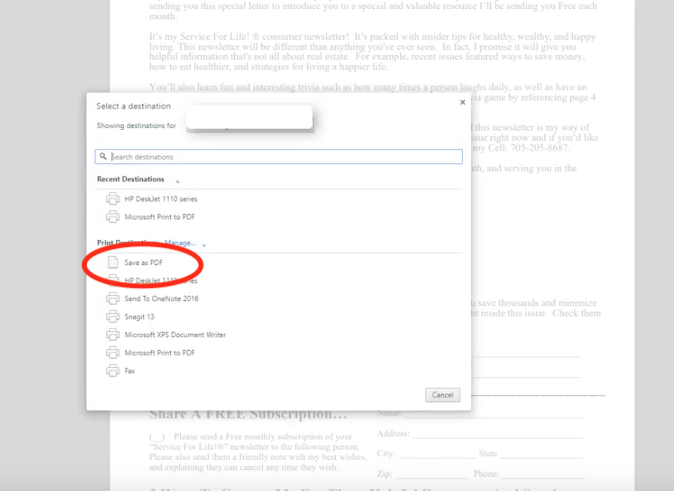This screenshot has width=674, height=491.
Task: Click the Phone blank on the form
Action: 541,474
